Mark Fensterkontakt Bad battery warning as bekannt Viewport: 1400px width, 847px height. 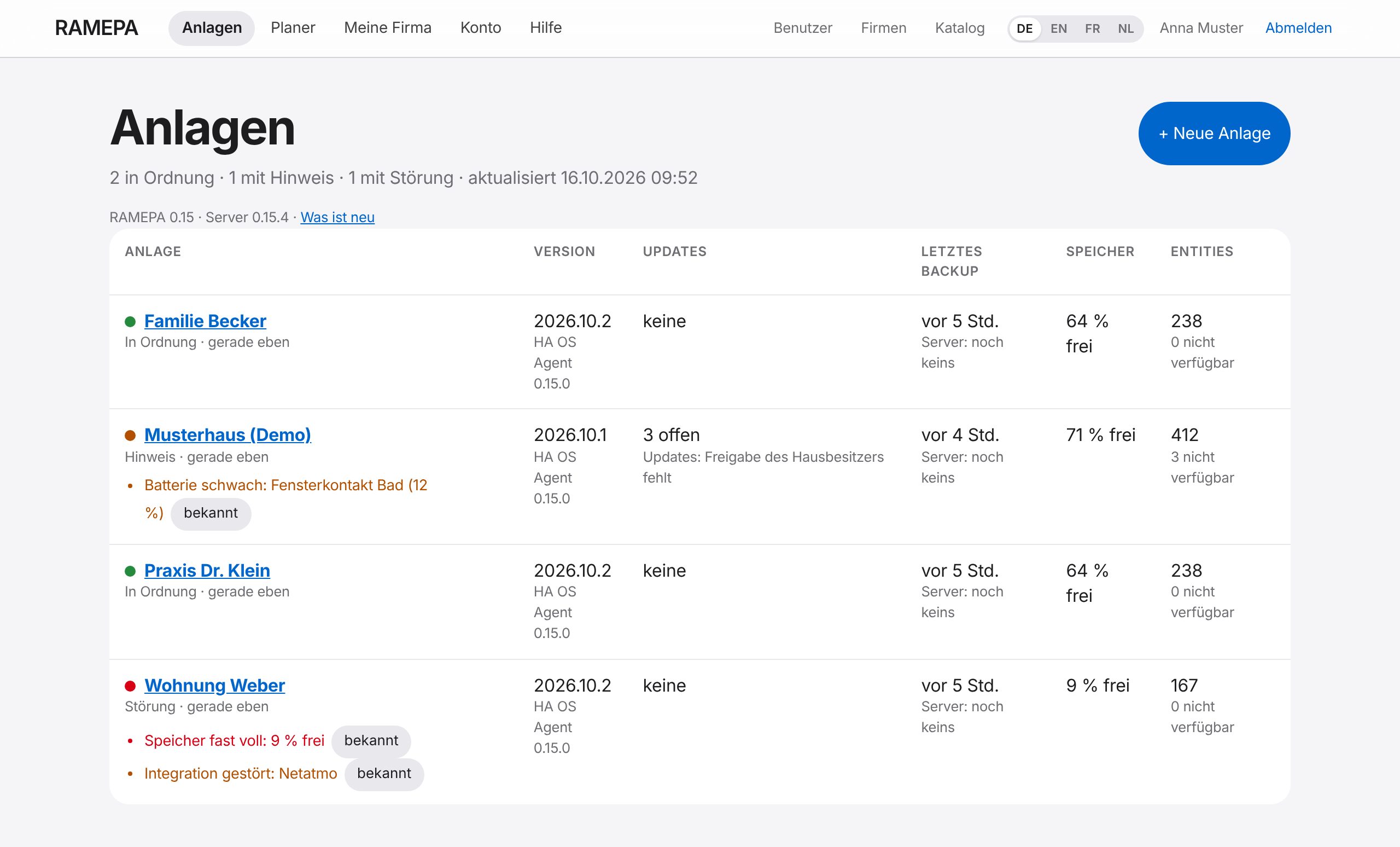pyautogui.click(x=211, y=513)
